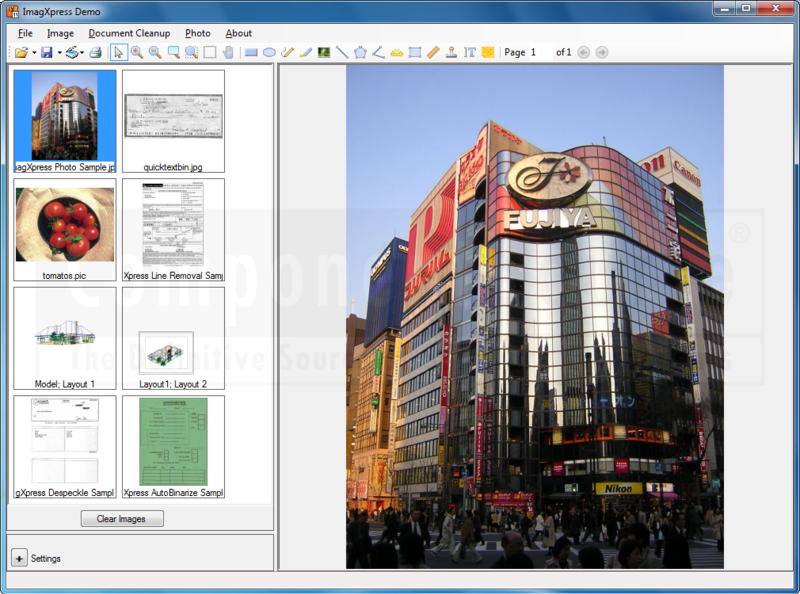Select the filled Rectangle annotation tool
The height and width of the screenshot is (594, 800).
251,52
